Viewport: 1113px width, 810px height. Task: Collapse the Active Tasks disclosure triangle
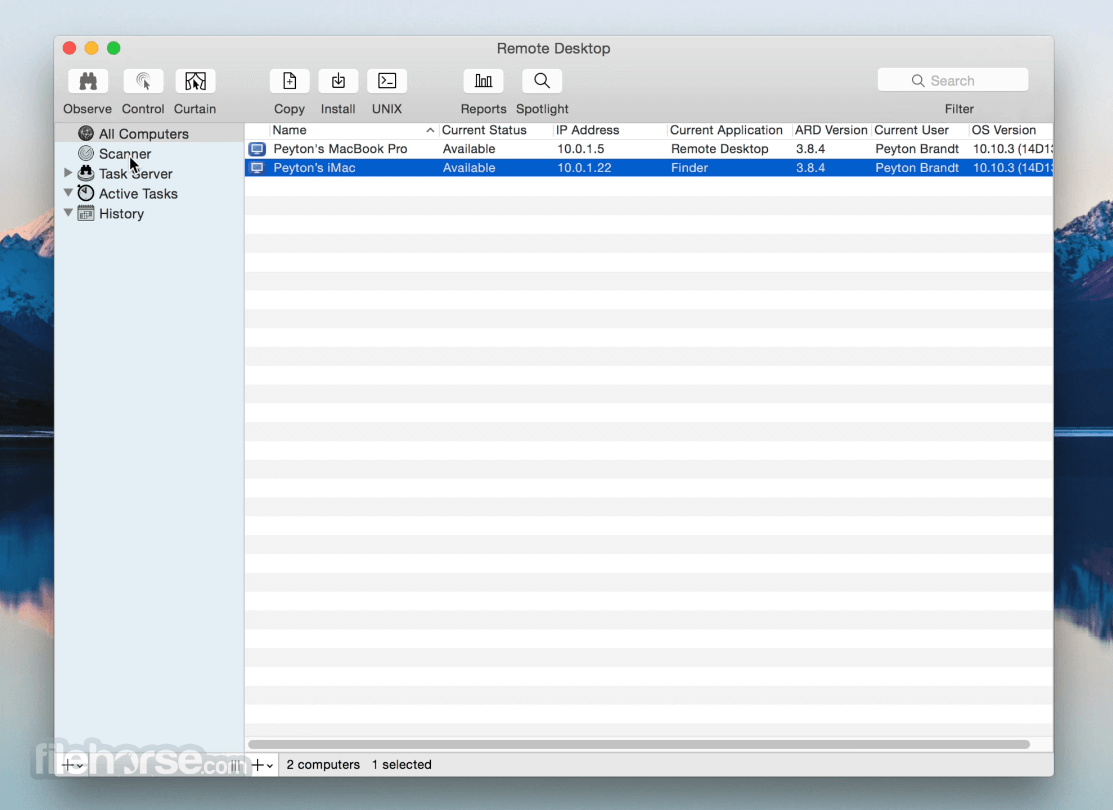[68, 192]
